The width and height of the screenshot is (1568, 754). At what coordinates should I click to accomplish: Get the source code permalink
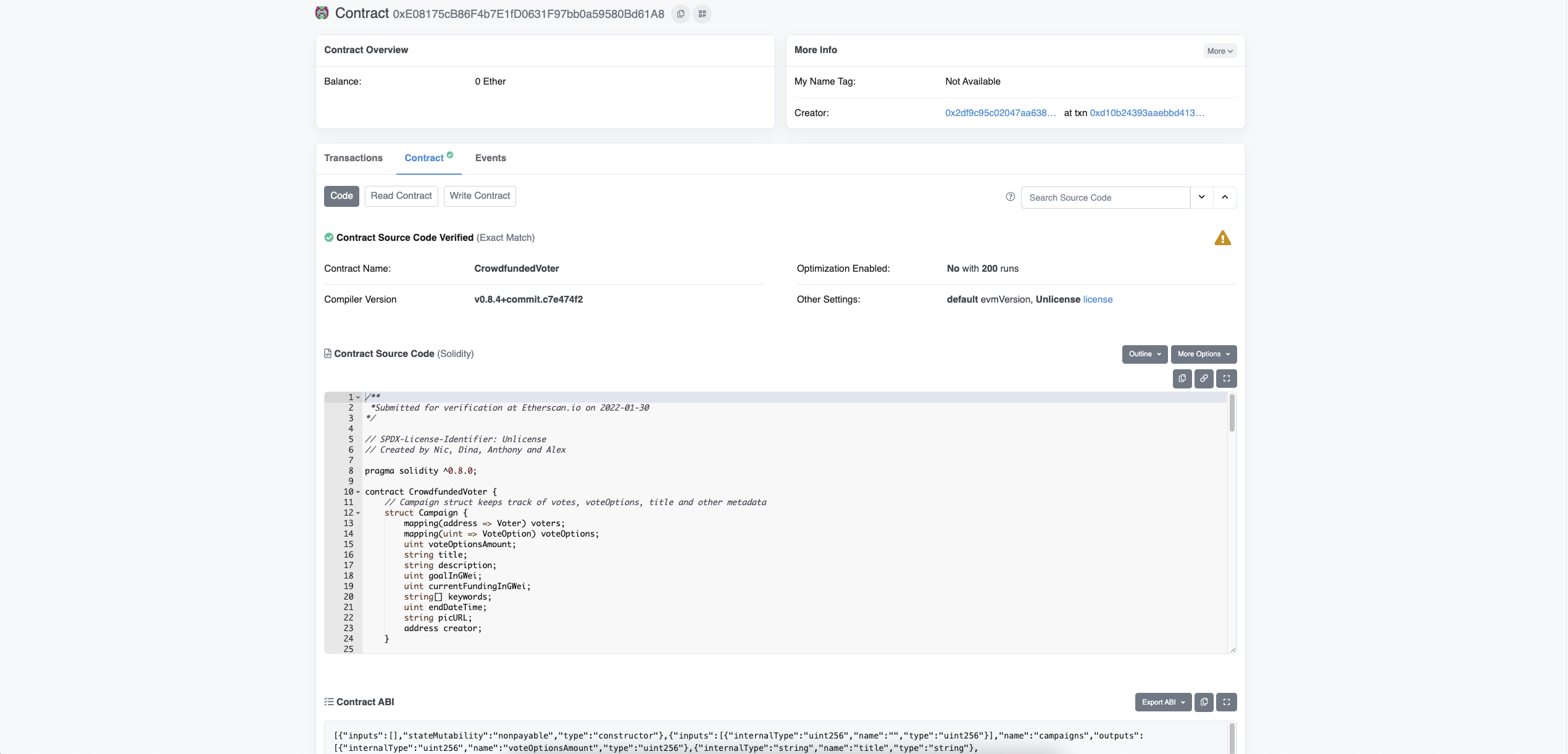(1204, 379)
